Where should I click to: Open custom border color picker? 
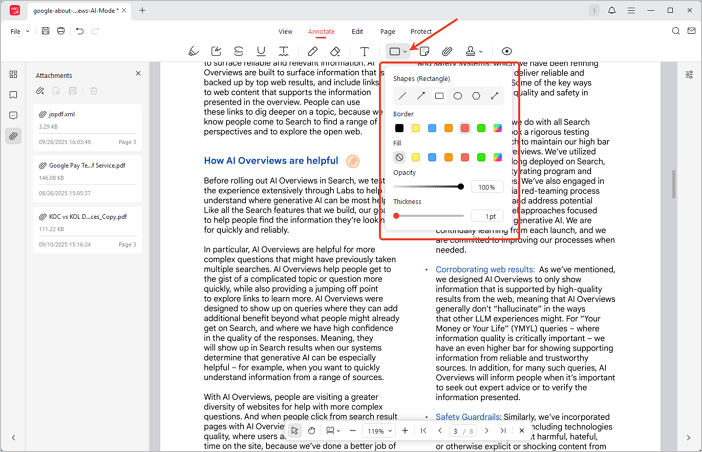tap(497, 128)
